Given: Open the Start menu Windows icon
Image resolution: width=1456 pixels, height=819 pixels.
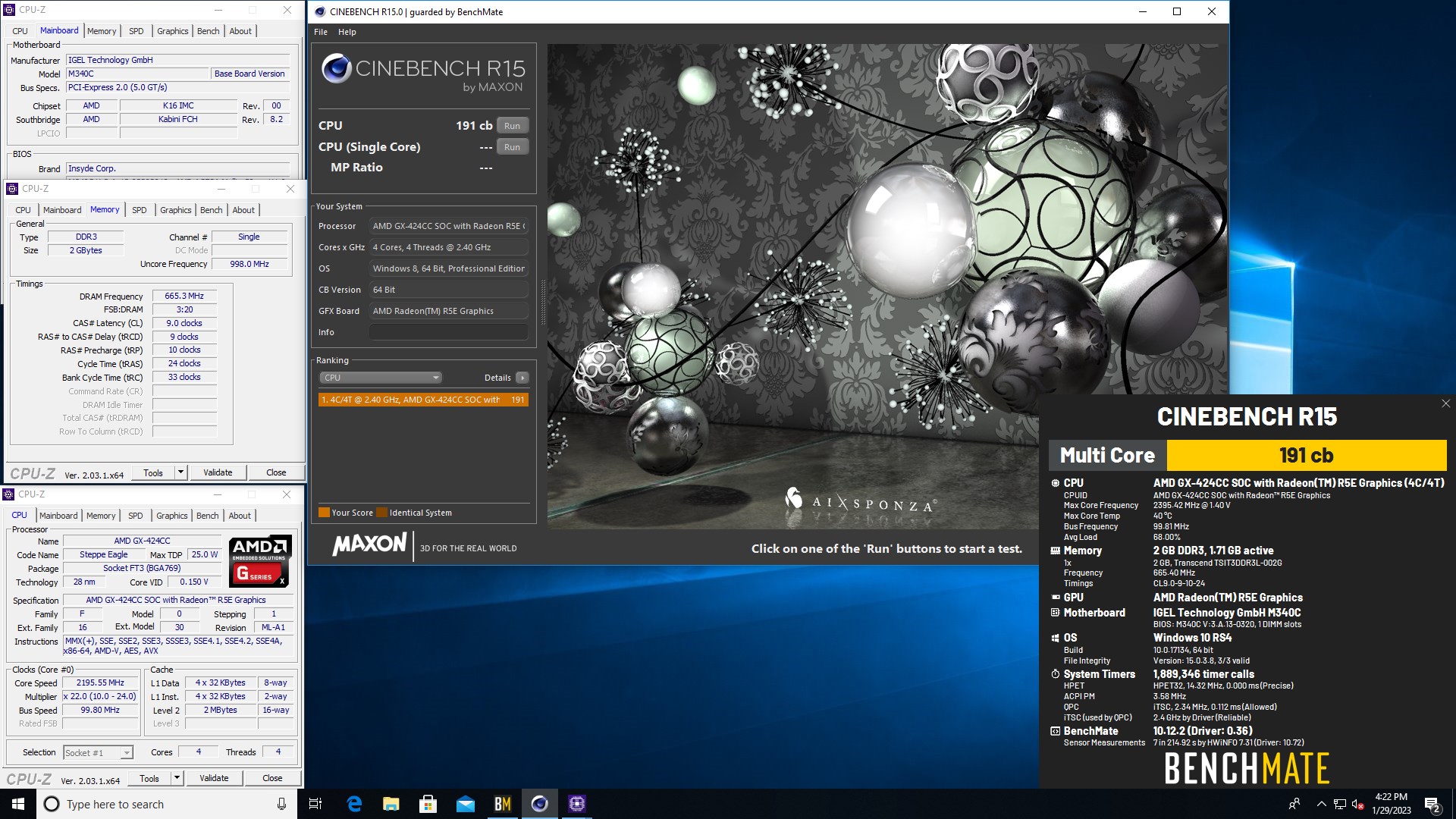Looking at the screenshot, I should (18, 804).
